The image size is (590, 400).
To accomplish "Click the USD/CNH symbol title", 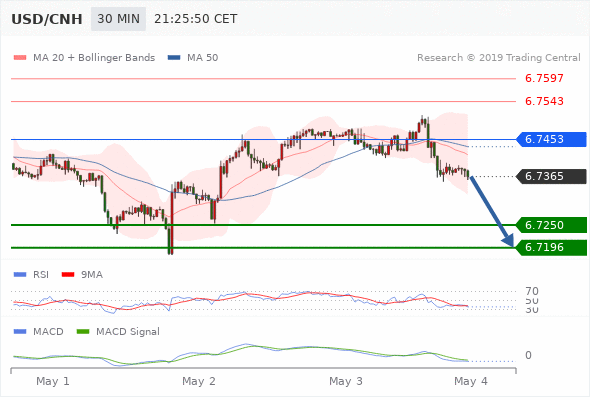I will [x=47, y=19].
